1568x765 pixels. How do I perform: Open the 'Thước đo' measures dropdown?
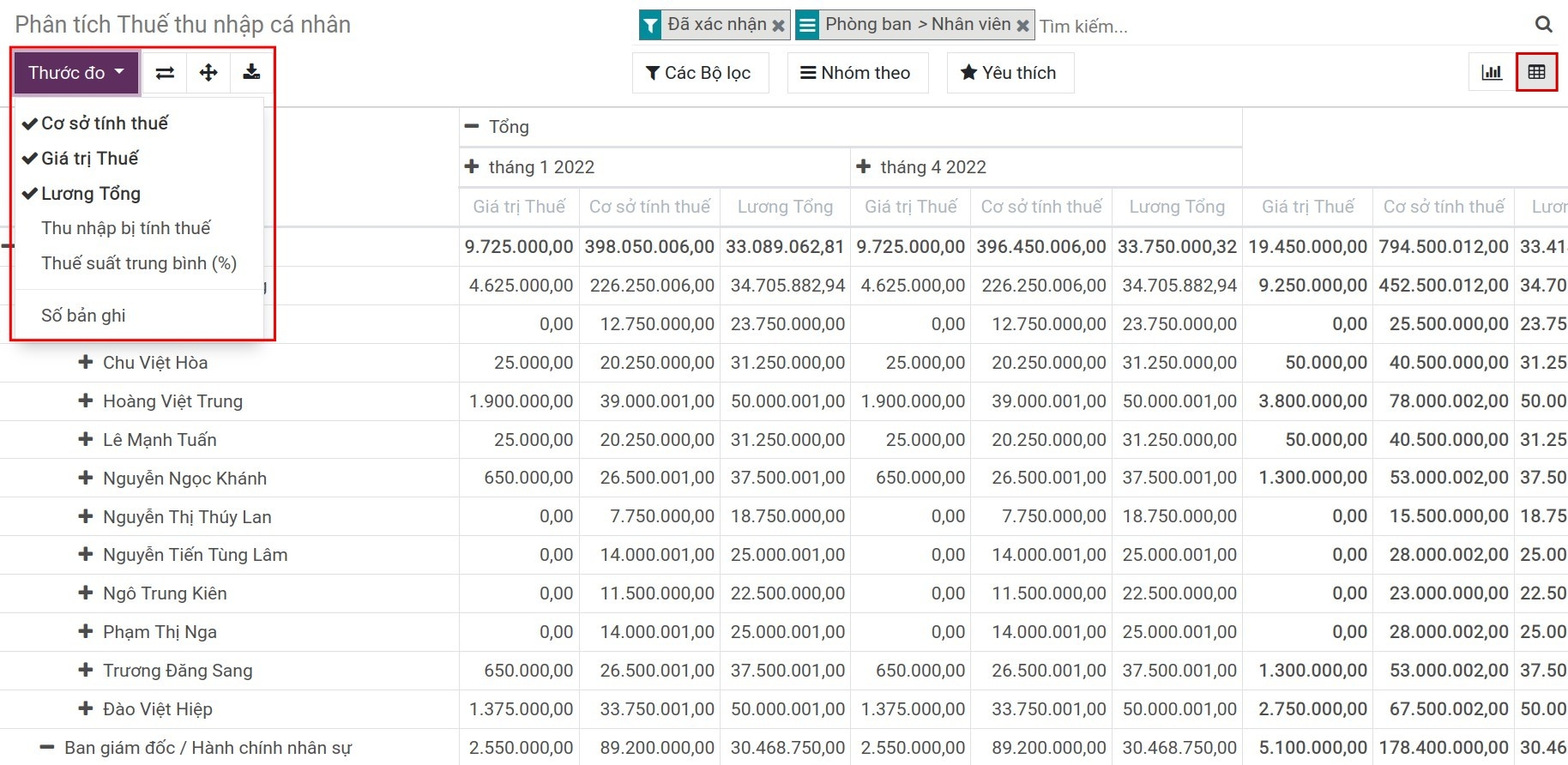75,73
